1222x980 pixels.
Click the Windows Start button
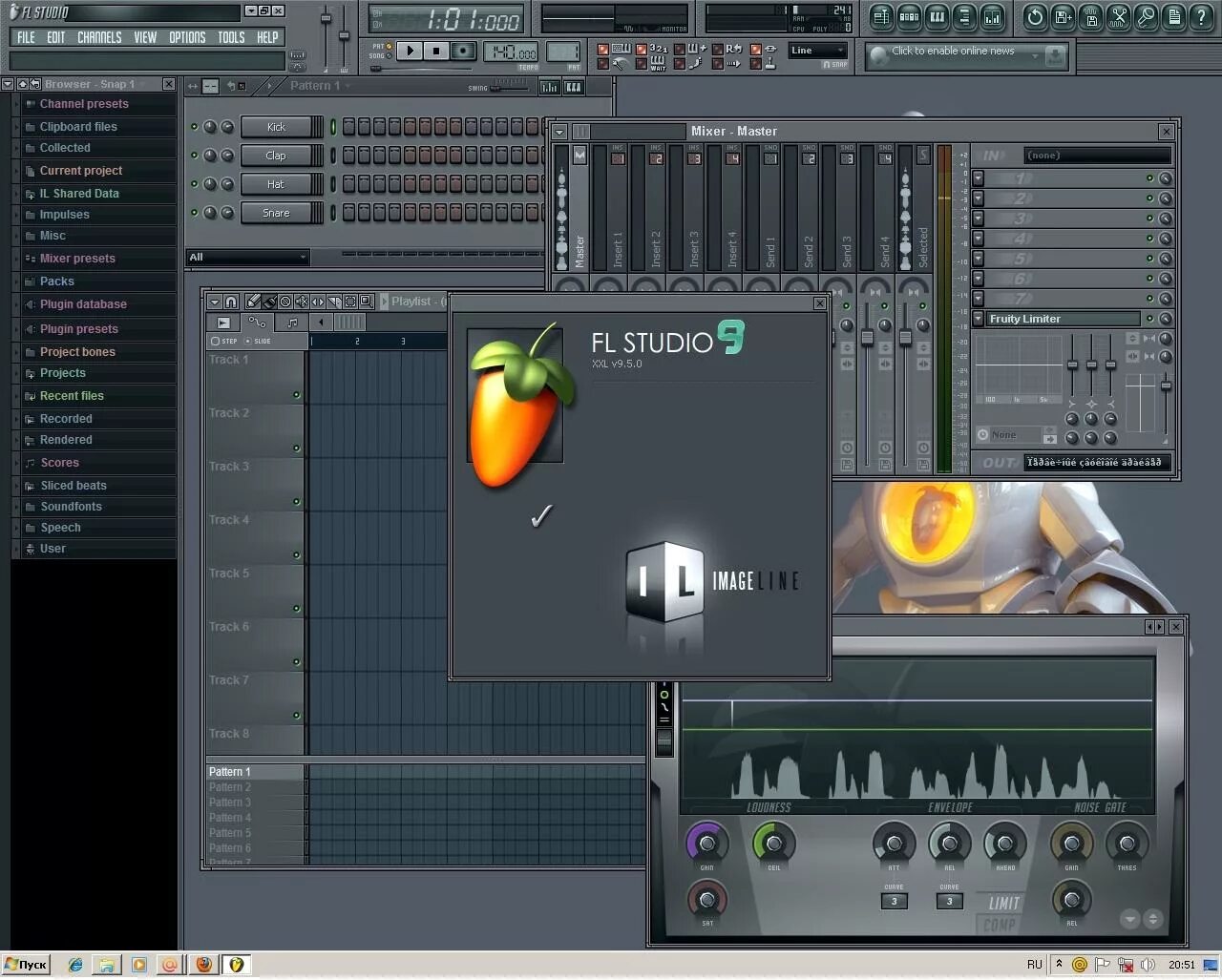27,965
